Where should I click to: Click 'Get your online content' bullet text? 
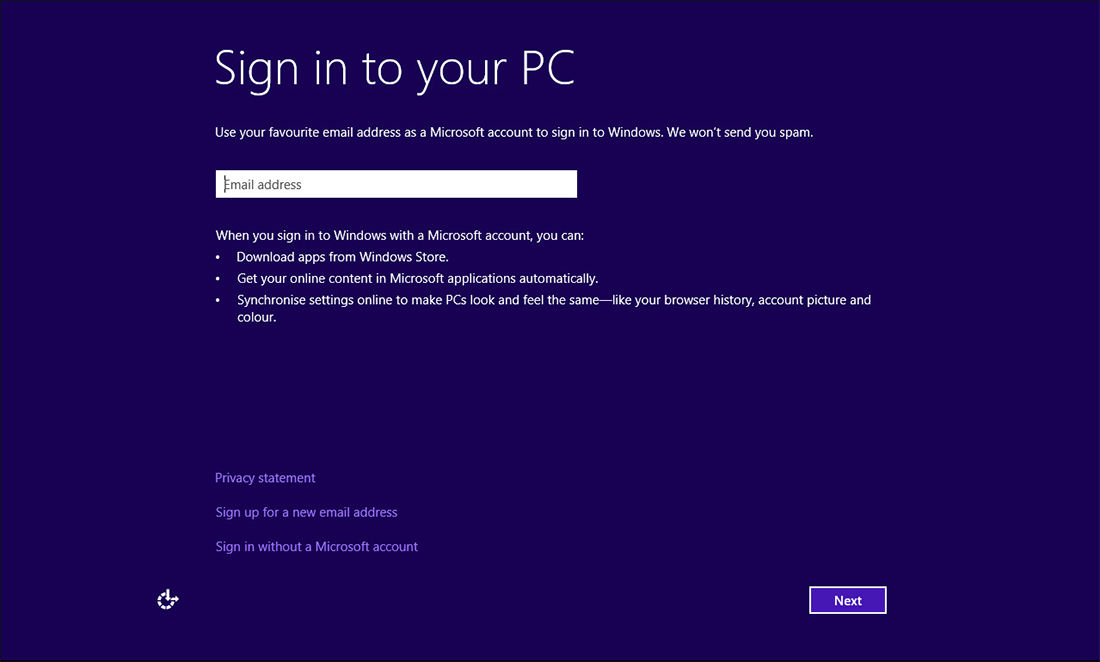pos(417,278)
